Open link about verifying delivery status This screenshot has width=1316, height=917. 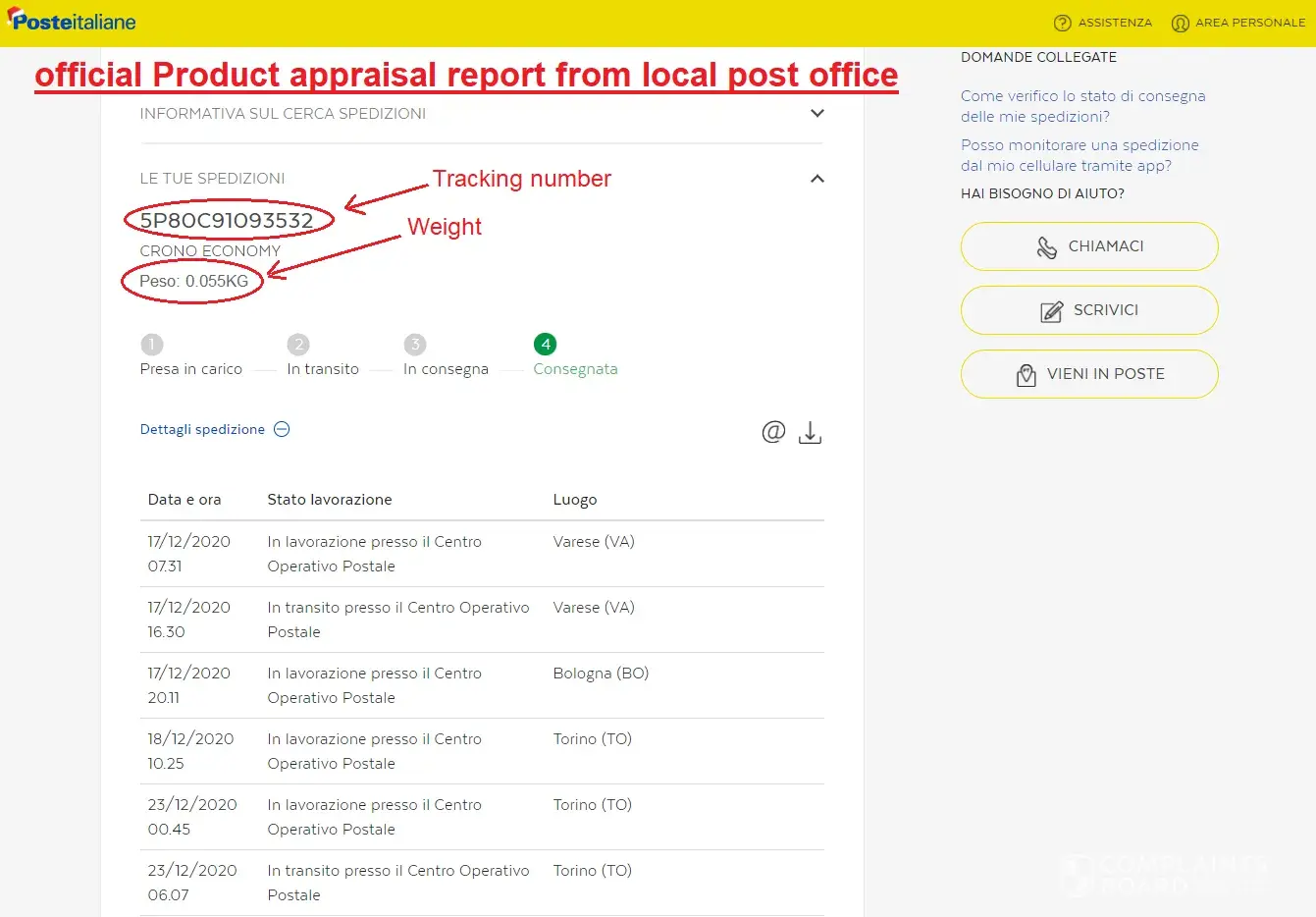click(1082, 106)
